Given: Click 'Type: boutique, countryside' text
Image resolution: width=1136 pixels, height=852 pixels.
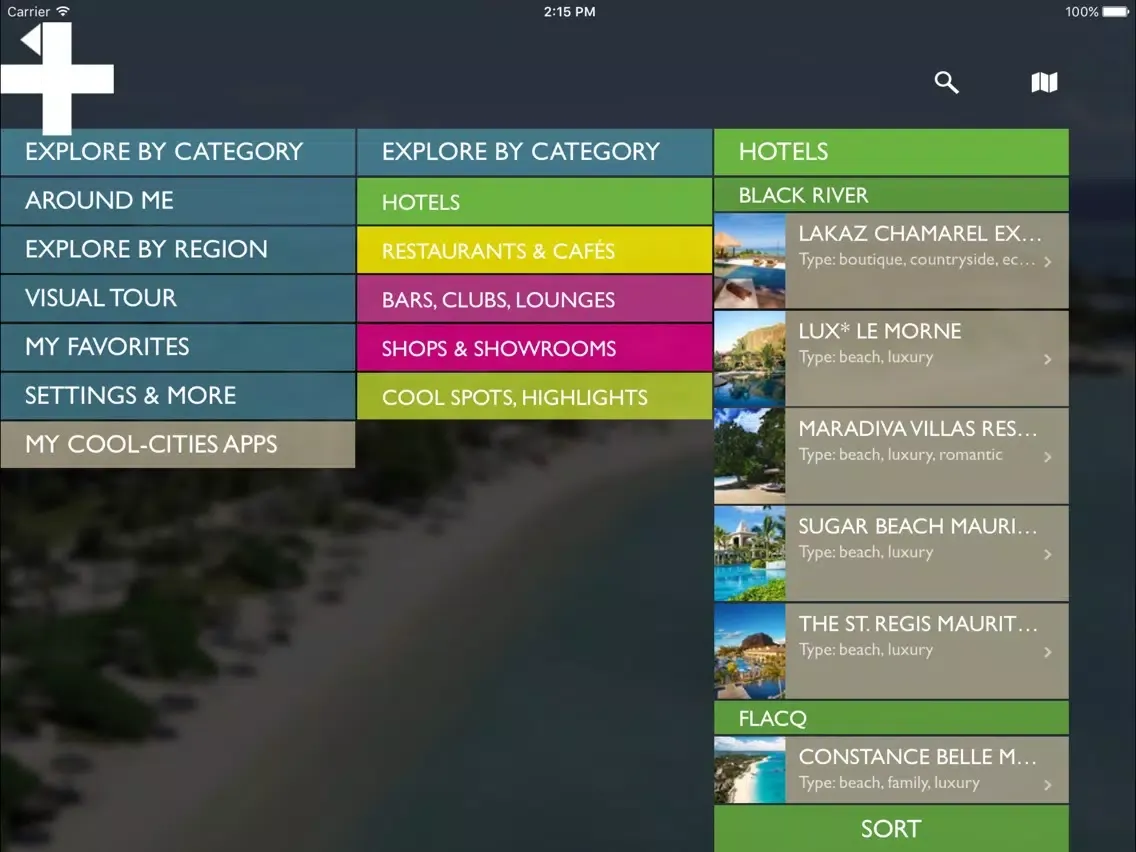Looking at the screenshot, I should tap(917, 259).
